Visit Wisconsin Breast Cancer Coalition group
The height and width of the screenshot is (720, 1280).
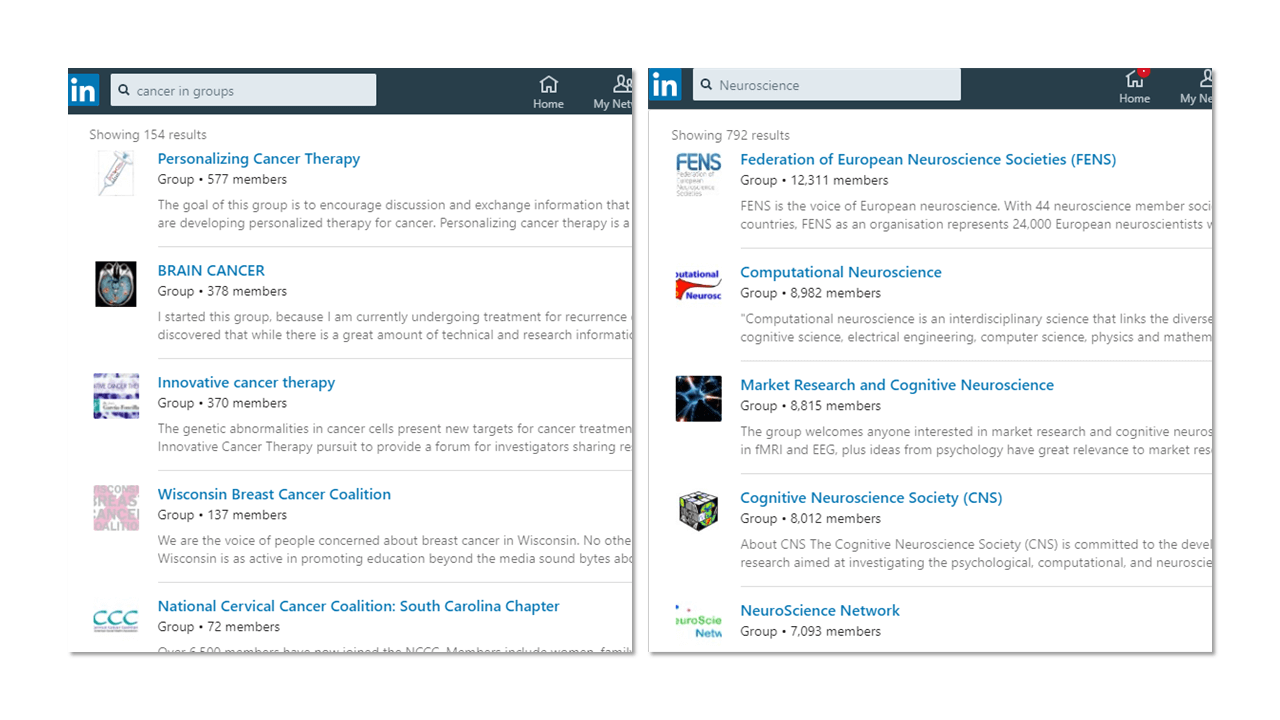tap(274, 494)
